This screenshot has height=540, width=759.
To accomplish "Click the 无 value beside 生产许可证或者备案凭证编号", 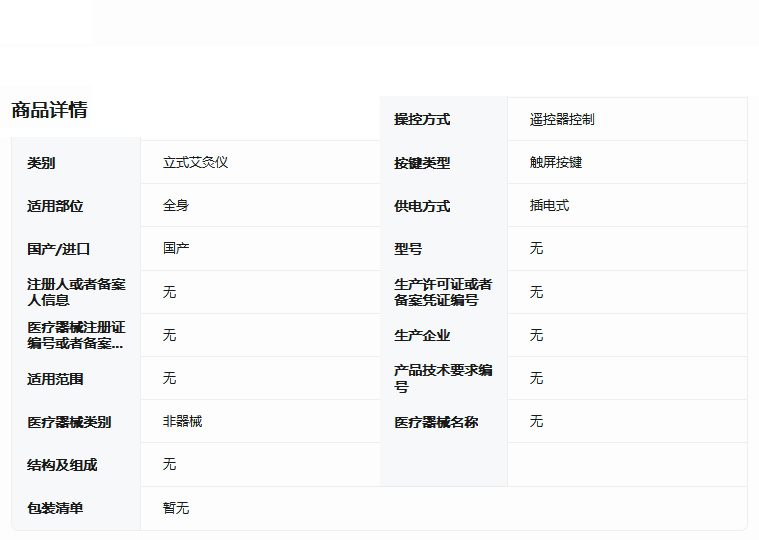I will coord(536,292).
